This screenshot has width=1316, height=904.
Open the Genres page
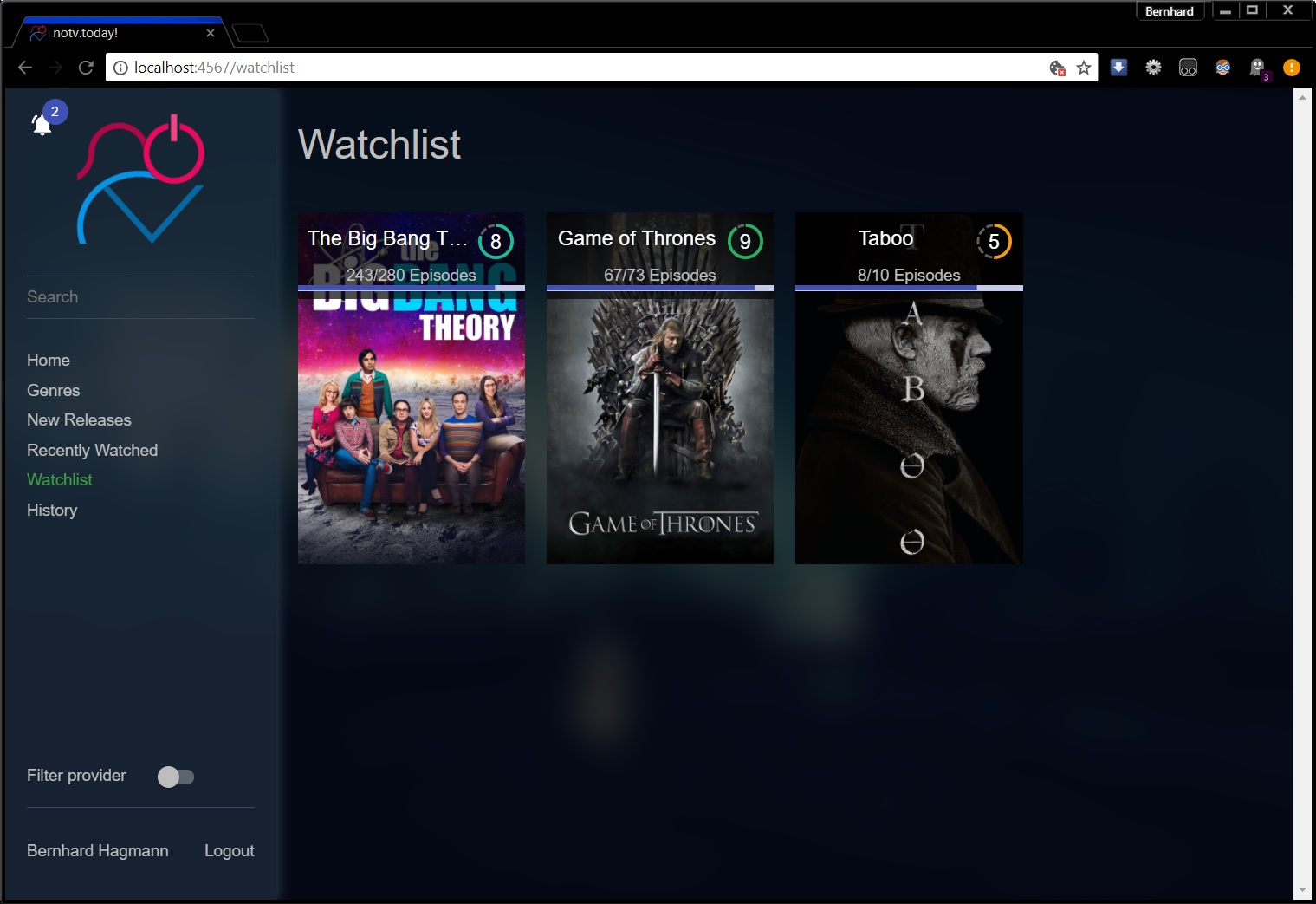tap(54, 390)
